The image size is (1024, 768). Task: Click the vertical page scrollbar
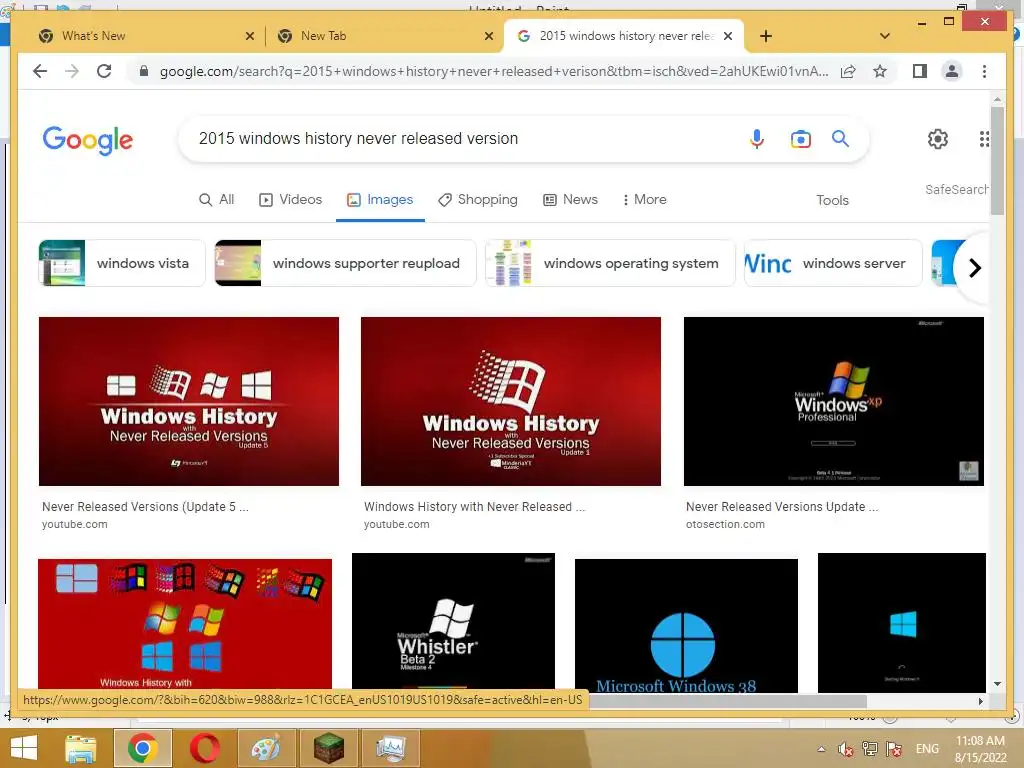997,161
